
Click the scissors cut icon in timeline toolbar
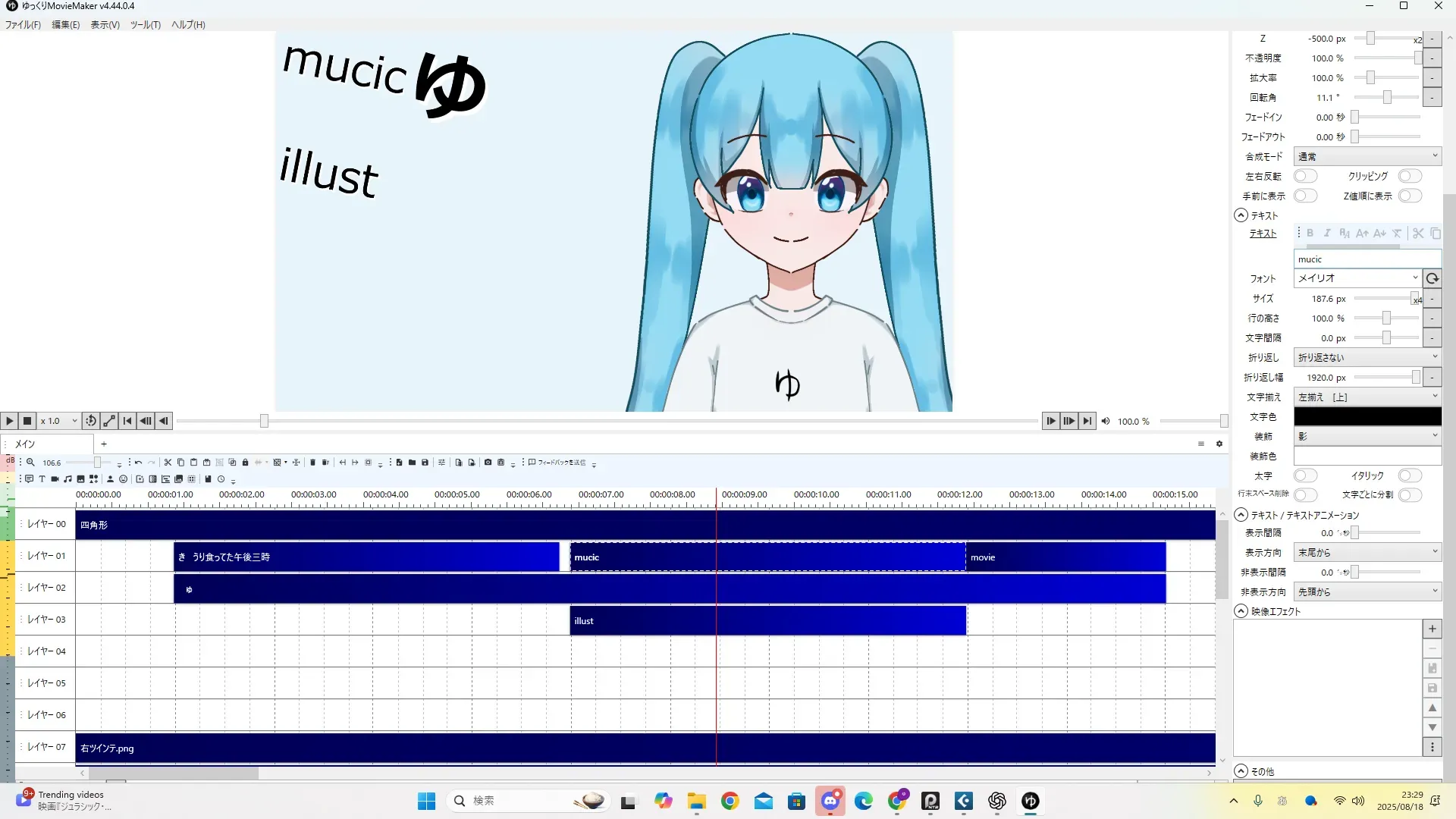(x=168, y=463)
